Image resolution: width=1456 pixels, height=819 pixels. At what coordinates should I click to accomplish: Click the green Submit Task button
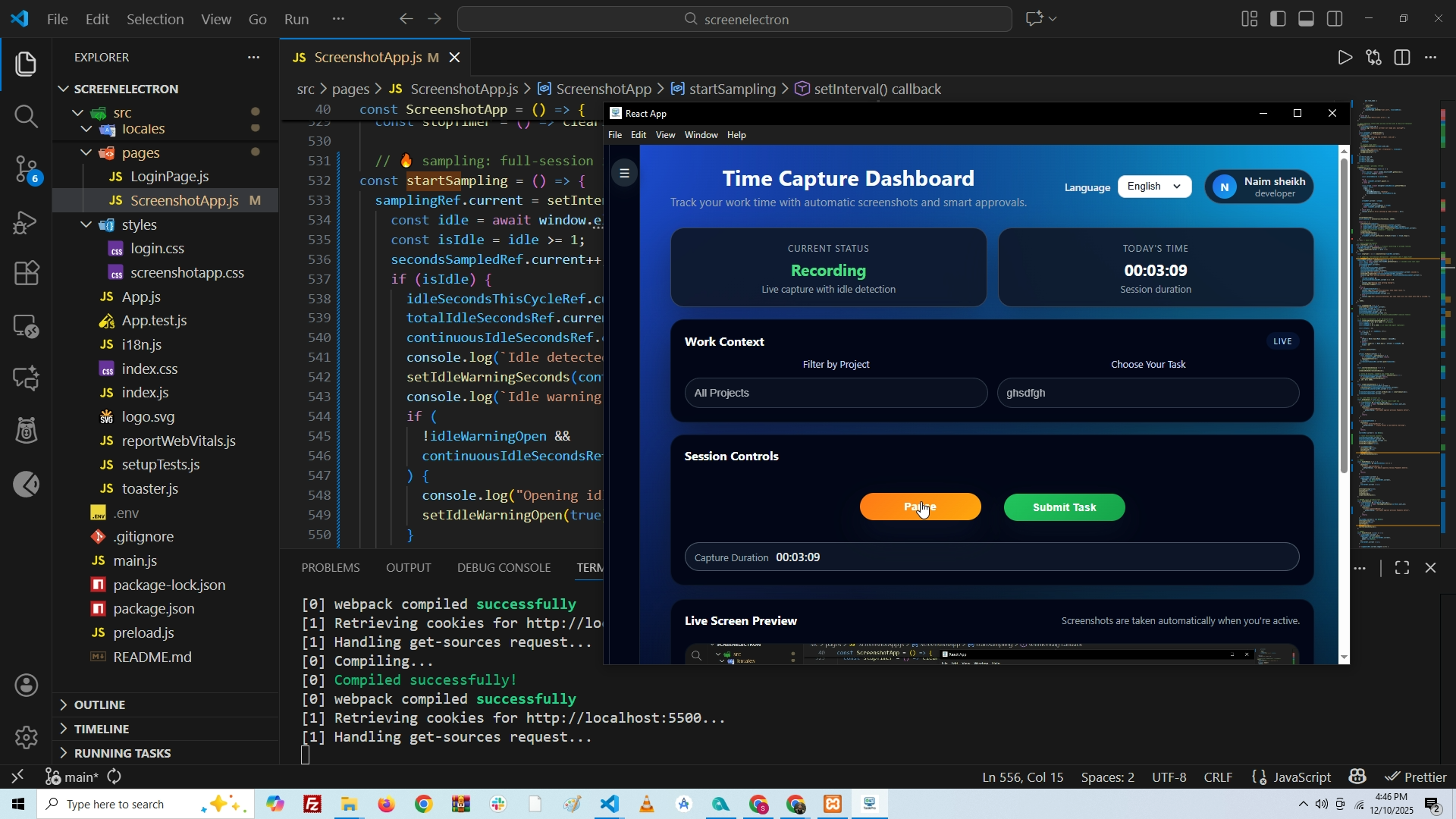[x=1064, y=507]
